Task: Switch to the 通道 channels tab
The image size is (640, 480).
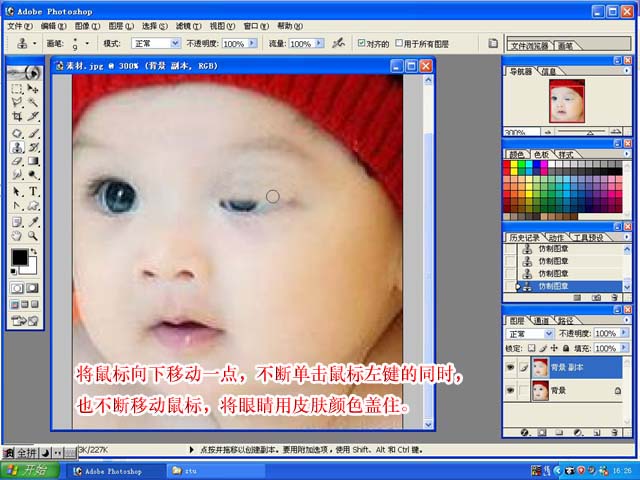Action: (x=541, y=321)
